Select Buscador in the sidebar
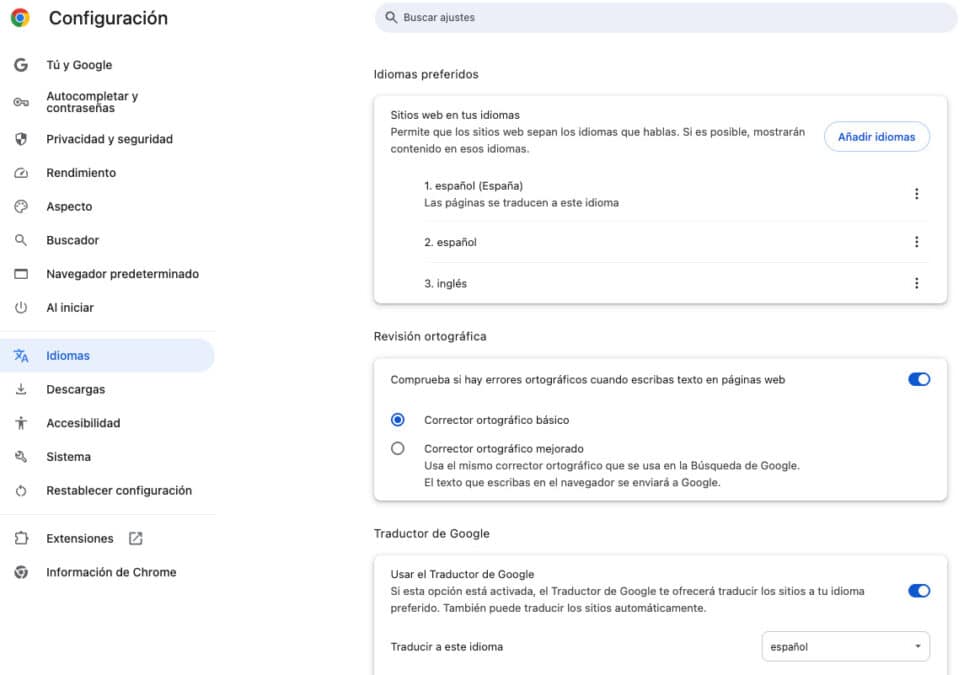964x675 pixels. tap(73, 240)
